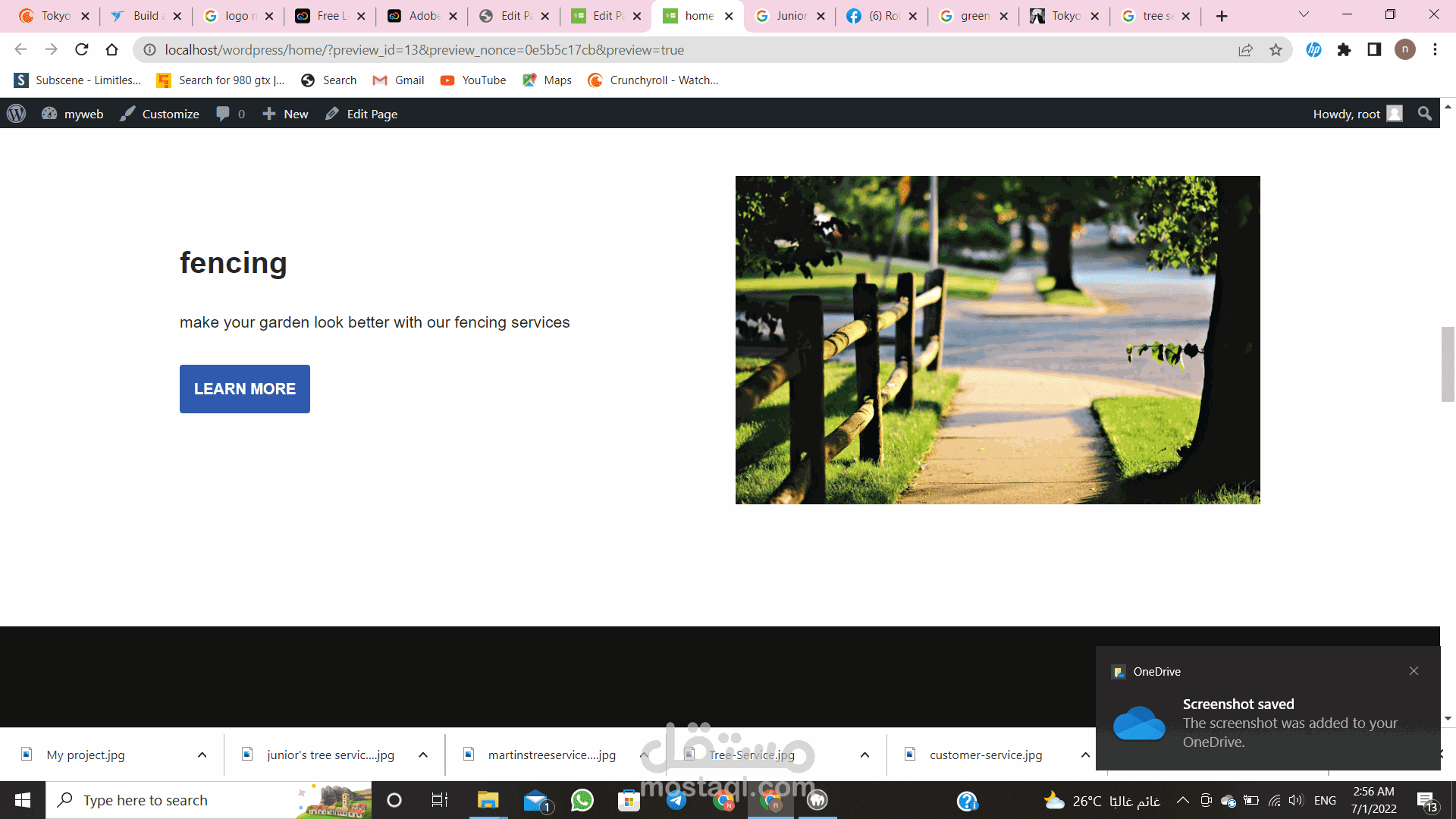Switch to the Adobe browser tab
Viewport: 1456px width, 819px height.
click(x=423, y=16)
